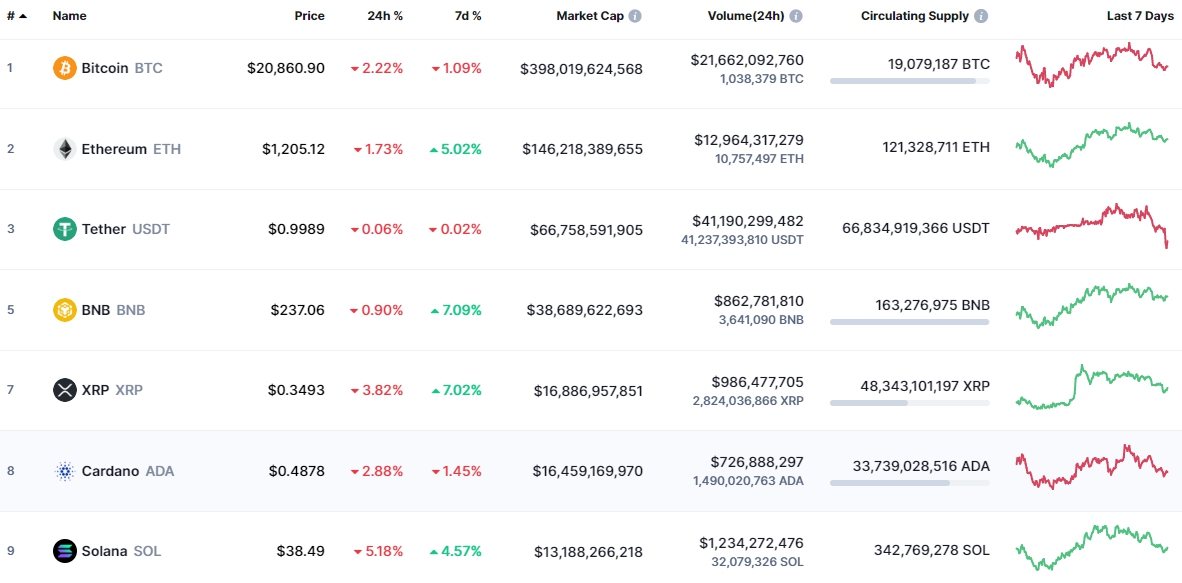Click Bitcoin 24h change 2.22%
Image resolution: width=1182 pixels, height=583 pixels.
point(377,68)
